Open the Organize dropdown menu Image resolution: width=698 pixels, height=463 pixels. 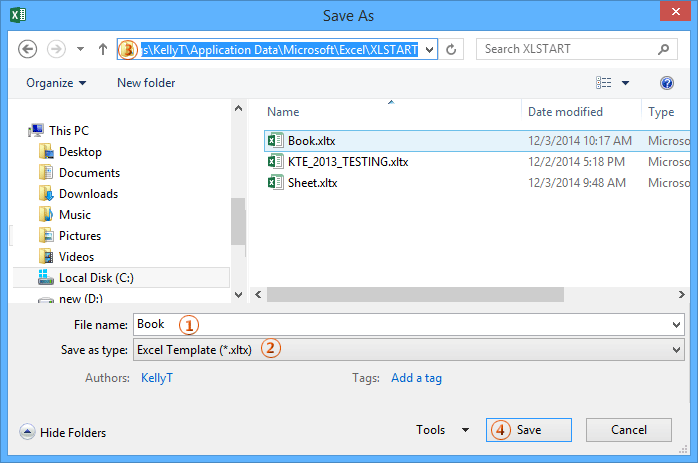tap(56, 83)
